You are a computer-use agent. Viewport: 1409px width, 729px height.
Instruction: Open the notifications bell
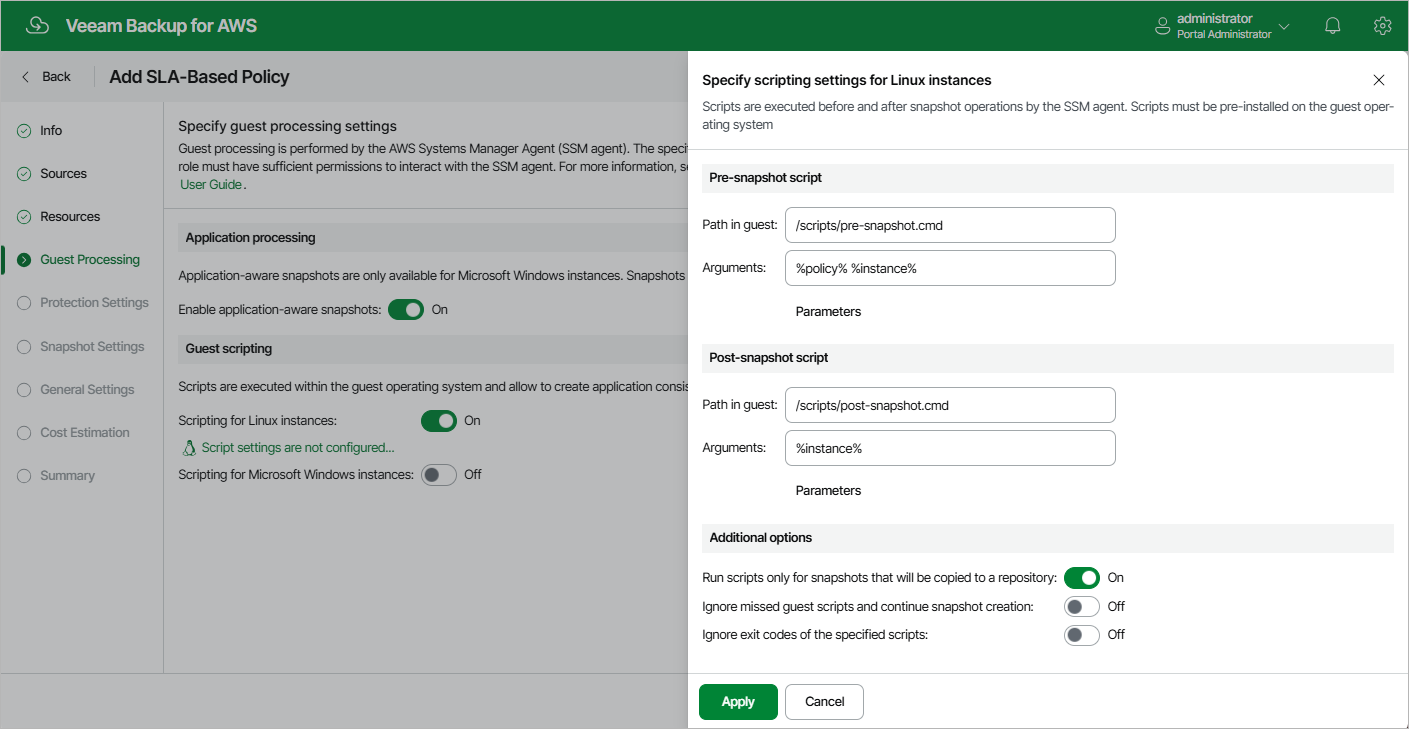[x=1332, y=26]
